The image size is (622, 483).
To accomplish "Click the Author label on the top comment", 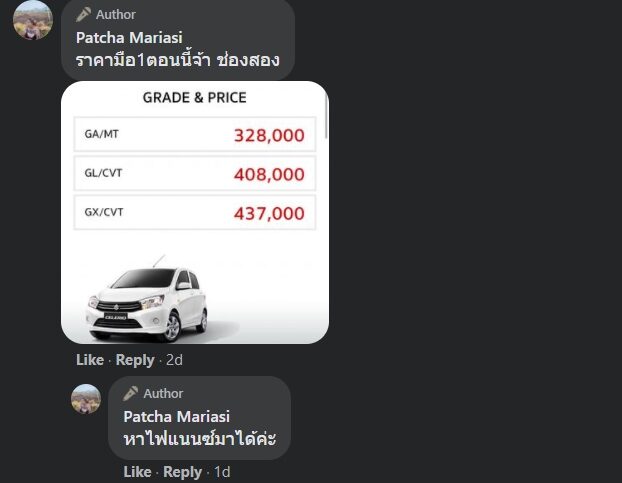I will (115, 15).
